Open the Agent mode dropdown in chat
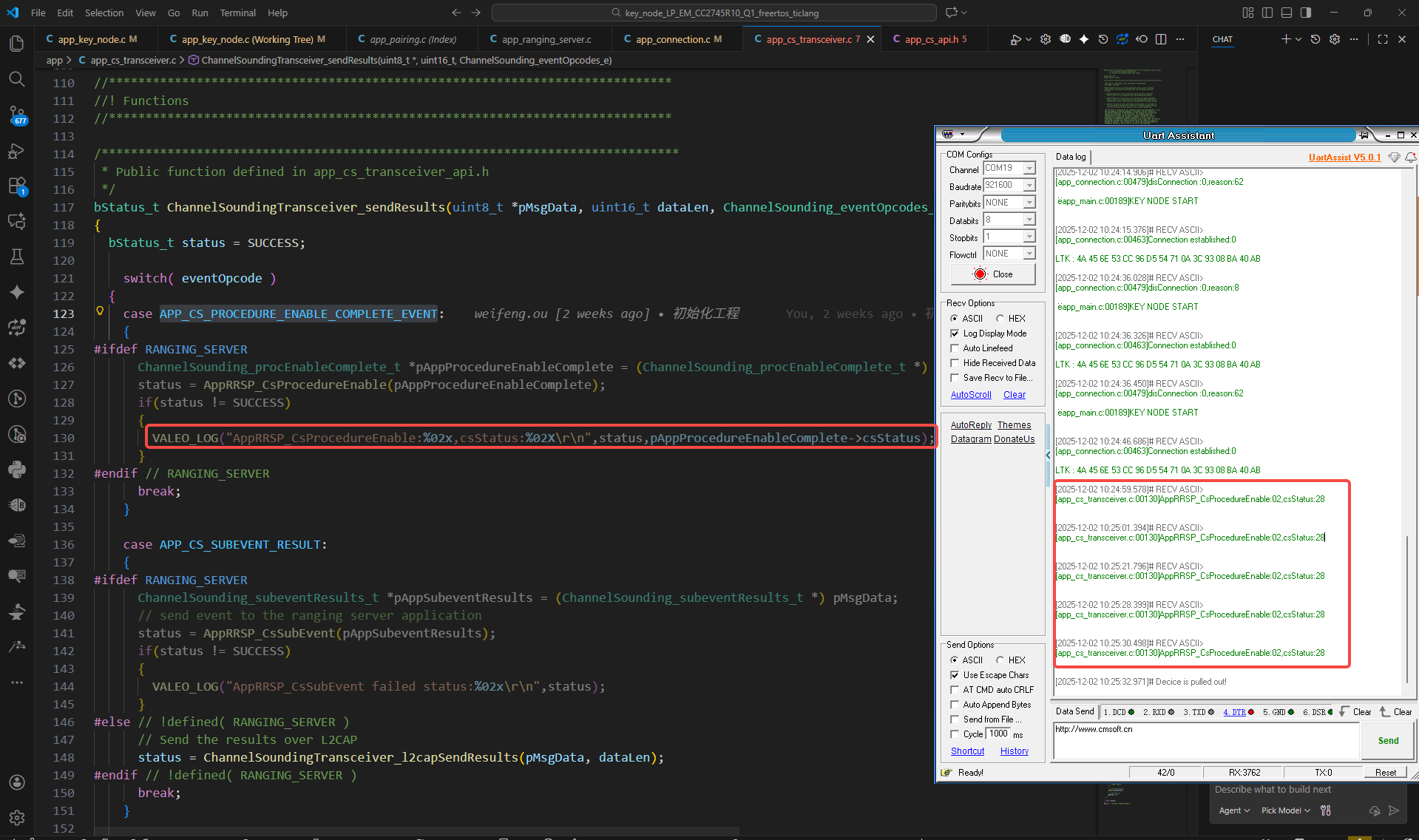 1234,810
